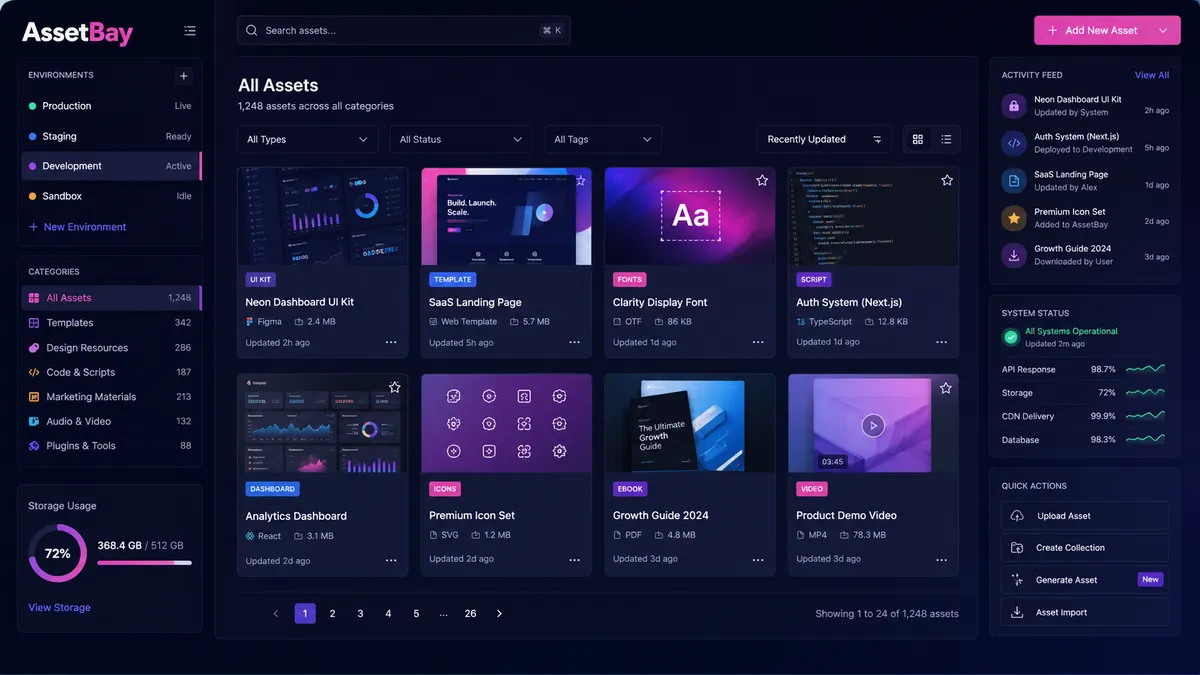Open more options for Growth Guide 2024
1200x675 pixels.
[x=758, y=560]
